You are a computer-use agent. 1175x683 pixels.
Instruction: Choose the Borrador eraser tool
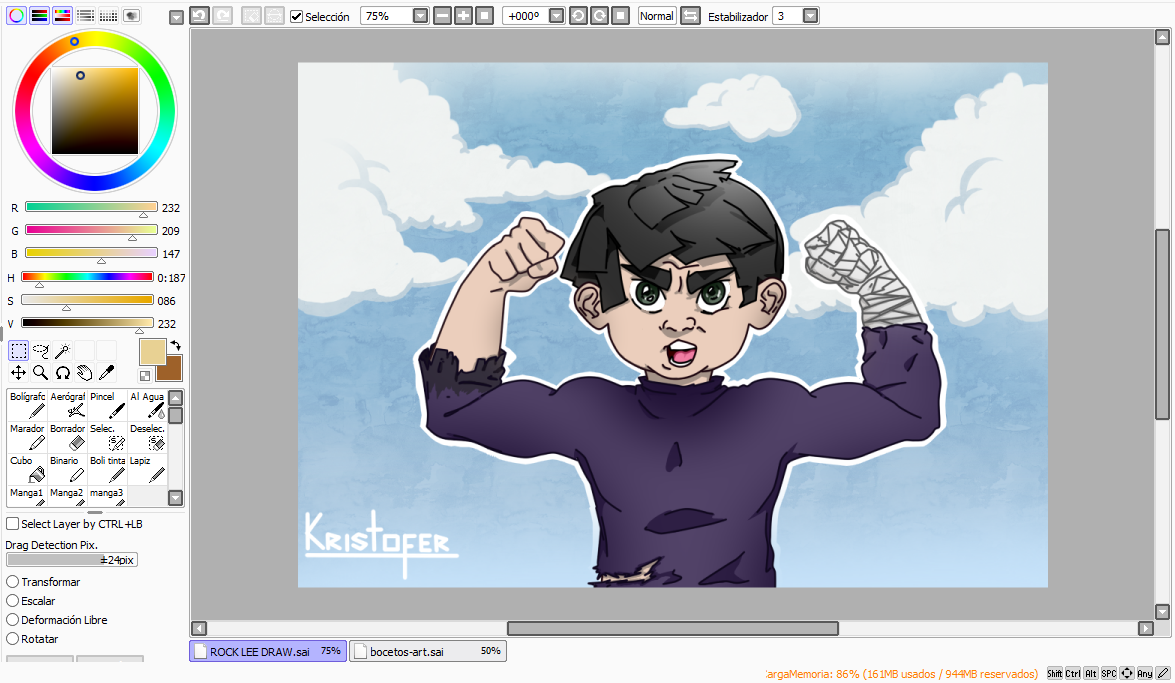tap(67, 437)
